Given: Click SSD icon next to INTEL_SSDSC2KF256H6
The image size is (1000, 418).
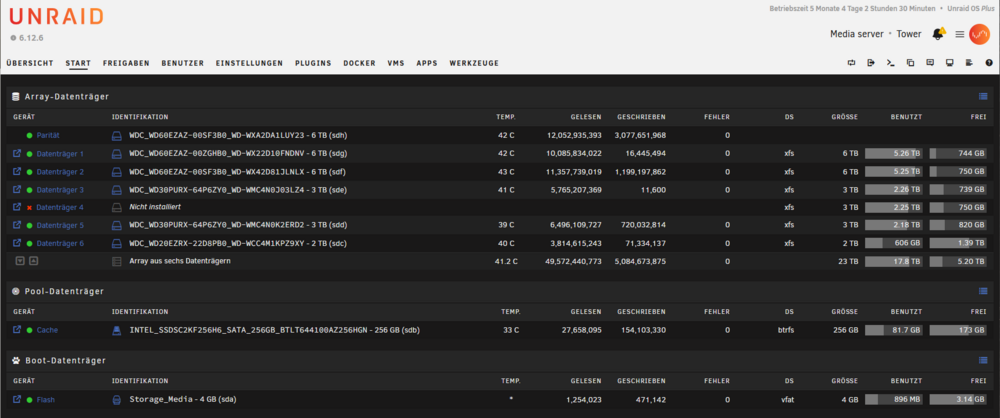Looking at the screenshot, I should pos(117,331).
